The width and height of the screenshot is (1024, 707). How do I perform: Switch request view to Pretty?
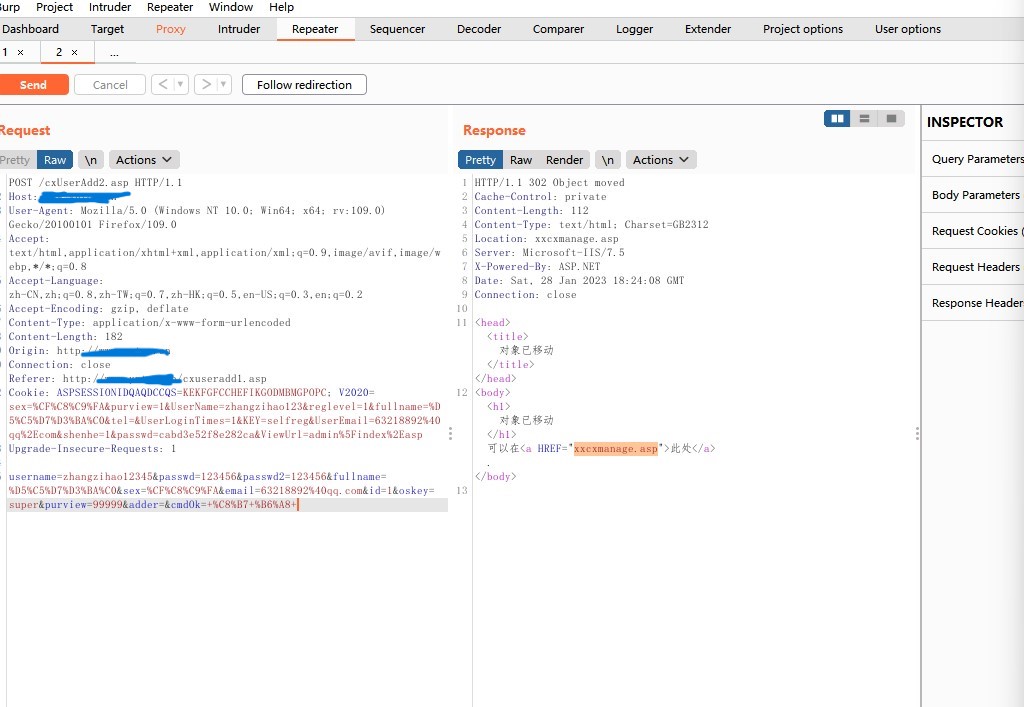(16, 160)
